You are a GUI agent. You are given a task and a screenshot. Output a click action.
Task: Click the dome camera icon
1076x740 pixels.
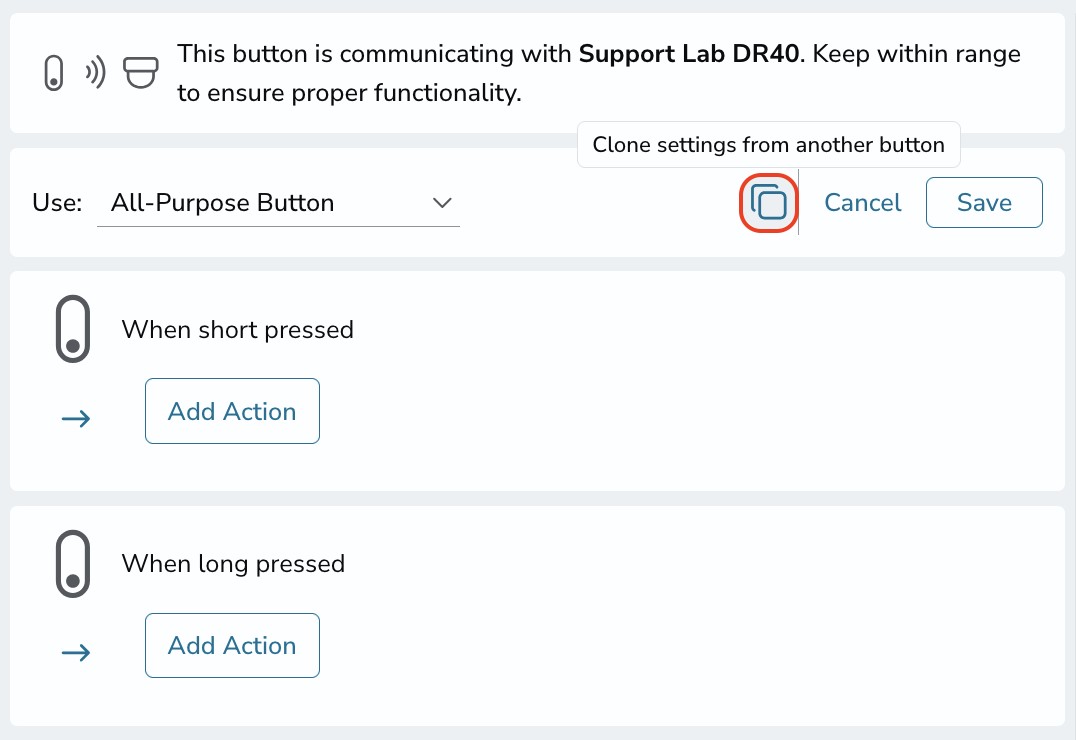pos(141,73)
